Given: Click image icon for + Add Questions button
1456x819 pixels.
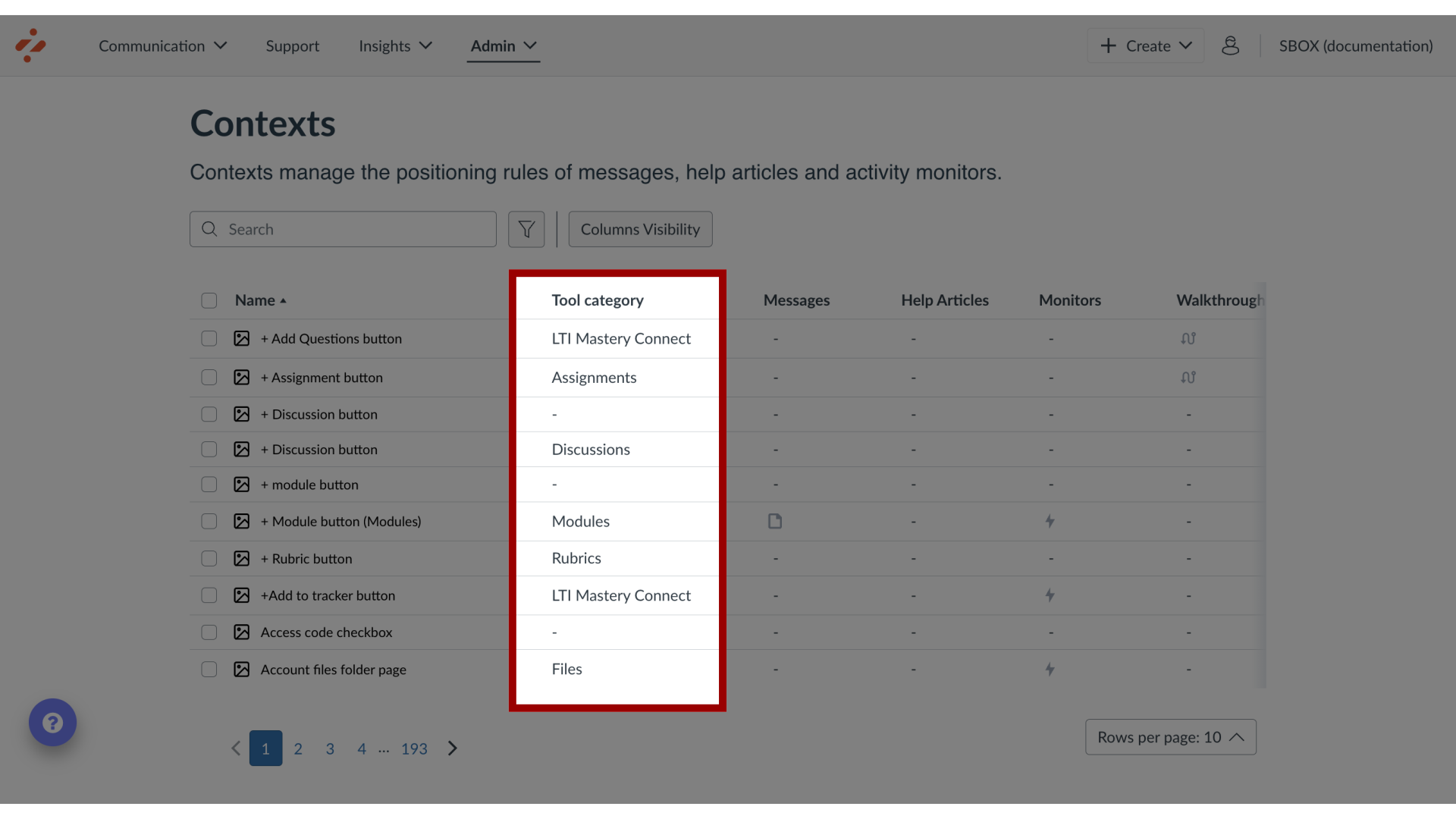Looking at the screenshot, I should [x=241, y=338].
